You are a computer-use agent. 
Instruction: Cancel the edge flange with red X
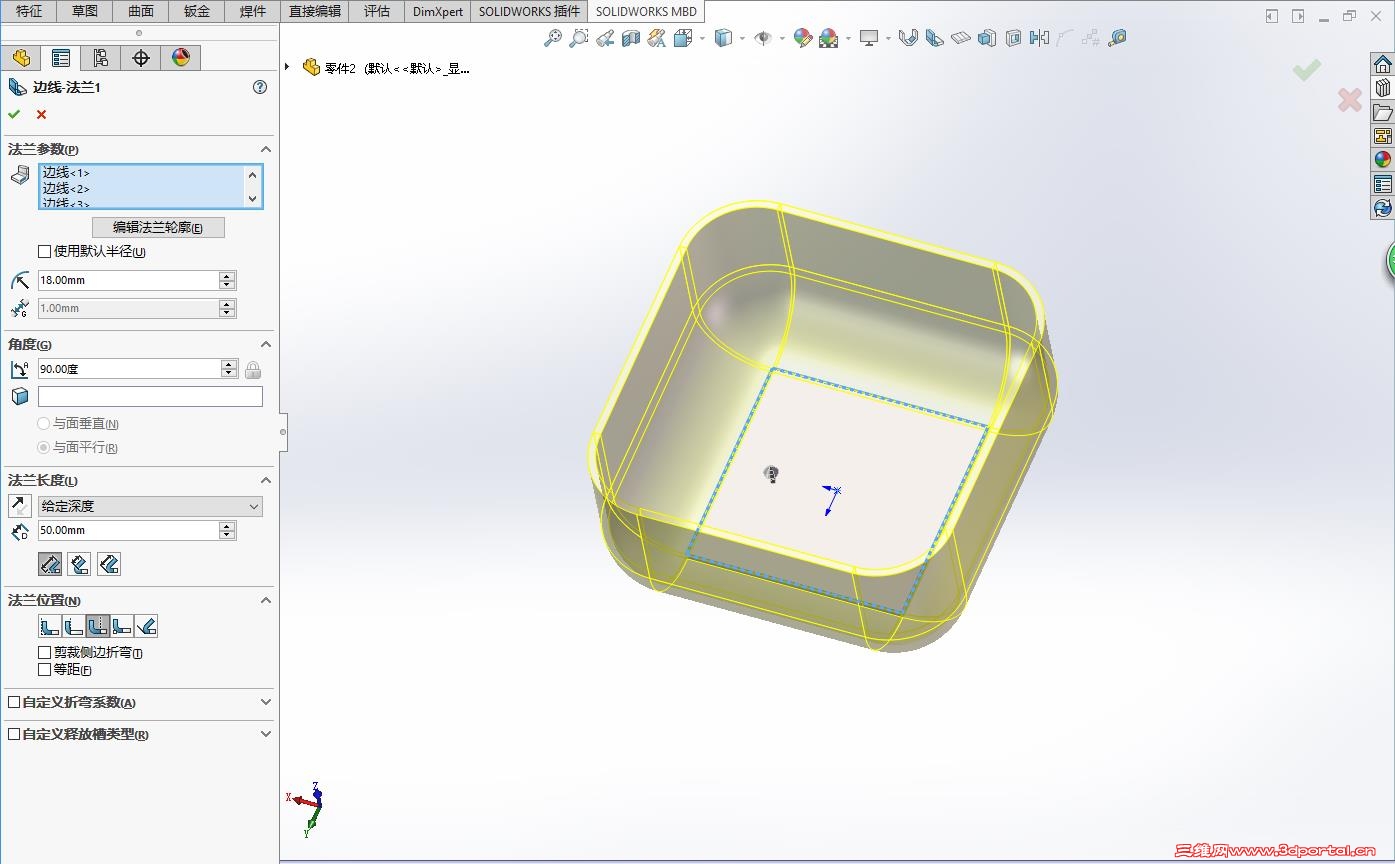click(x=41, y=114)
